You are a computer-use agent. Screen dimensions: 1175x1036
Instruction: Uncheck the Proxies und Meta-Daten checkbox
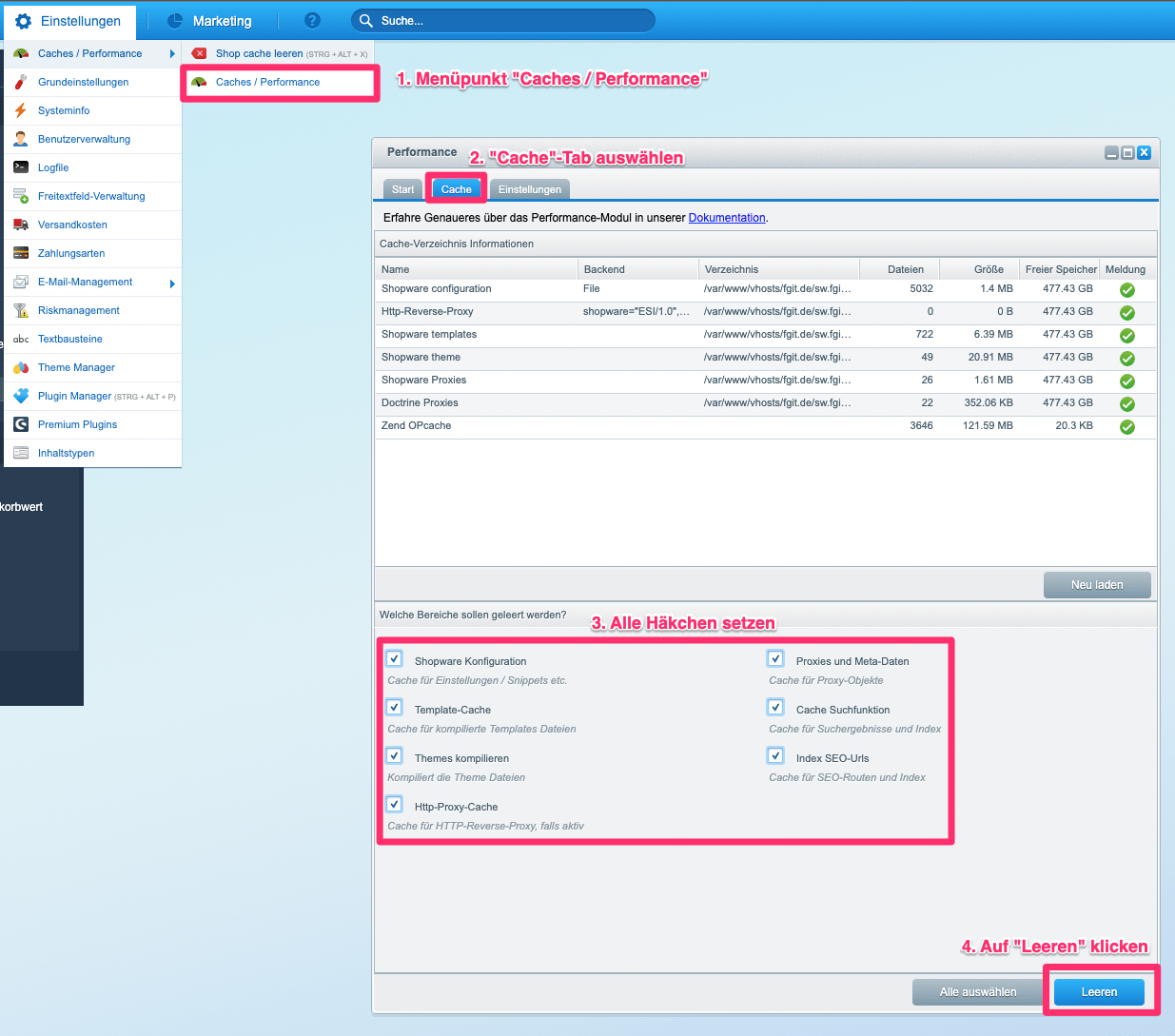(x=775, y=658)
